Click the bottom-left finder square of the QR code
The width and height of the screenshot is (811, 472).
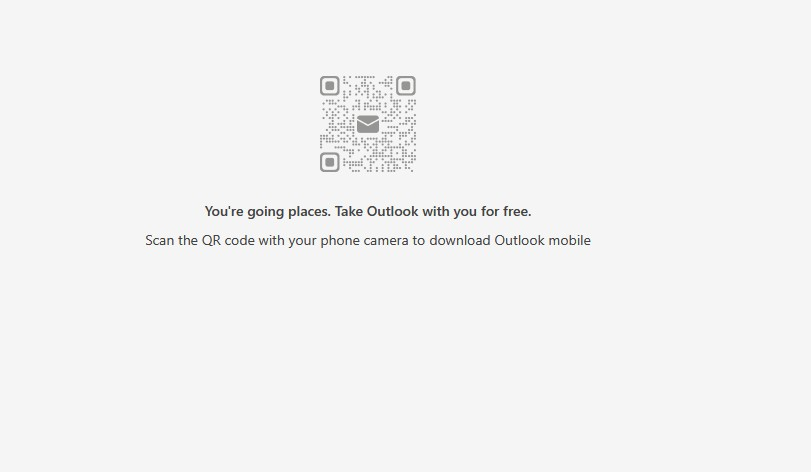329,162
